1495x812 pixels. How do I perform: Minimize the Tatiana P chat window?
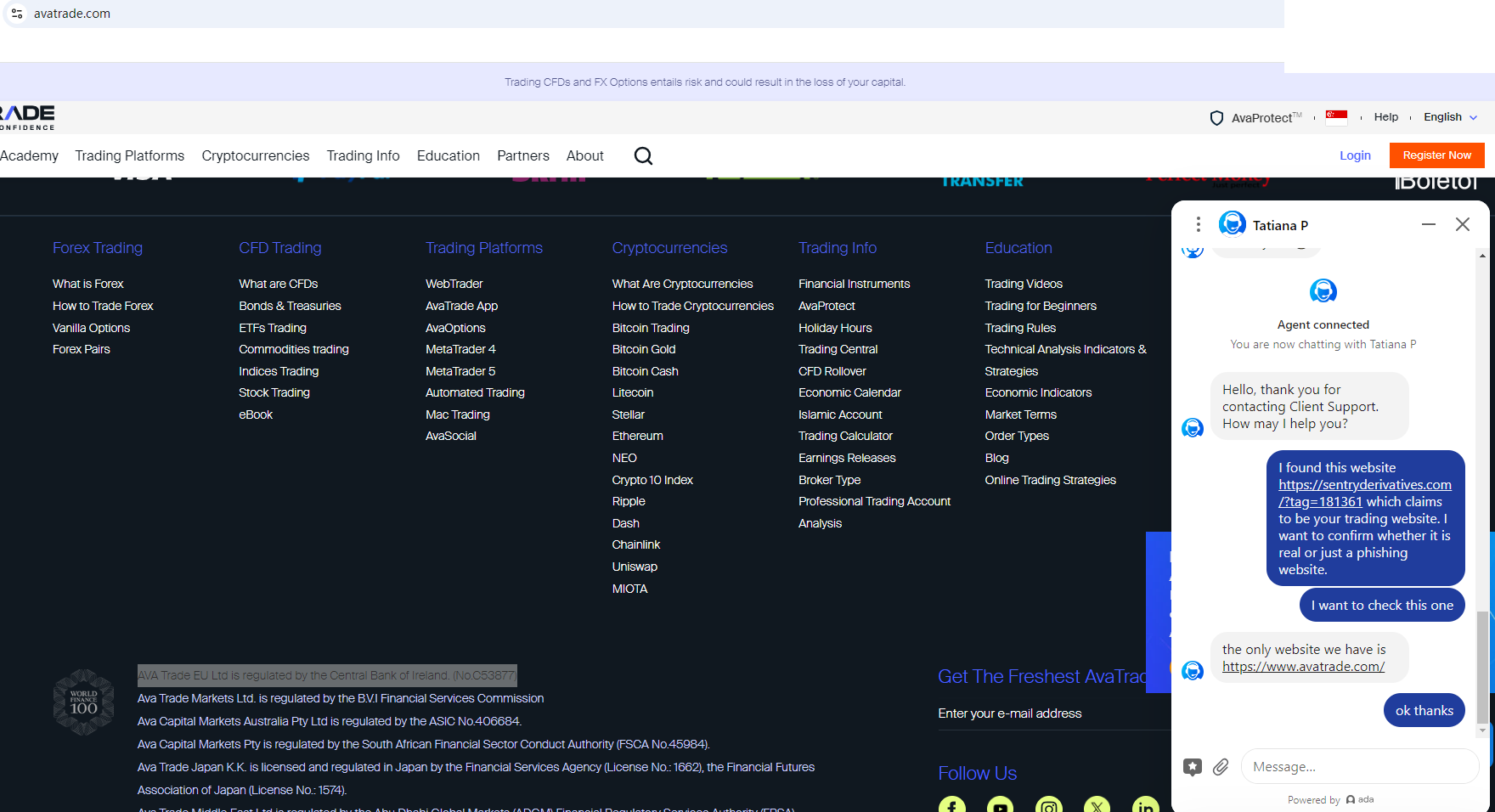coord(1428,224)
